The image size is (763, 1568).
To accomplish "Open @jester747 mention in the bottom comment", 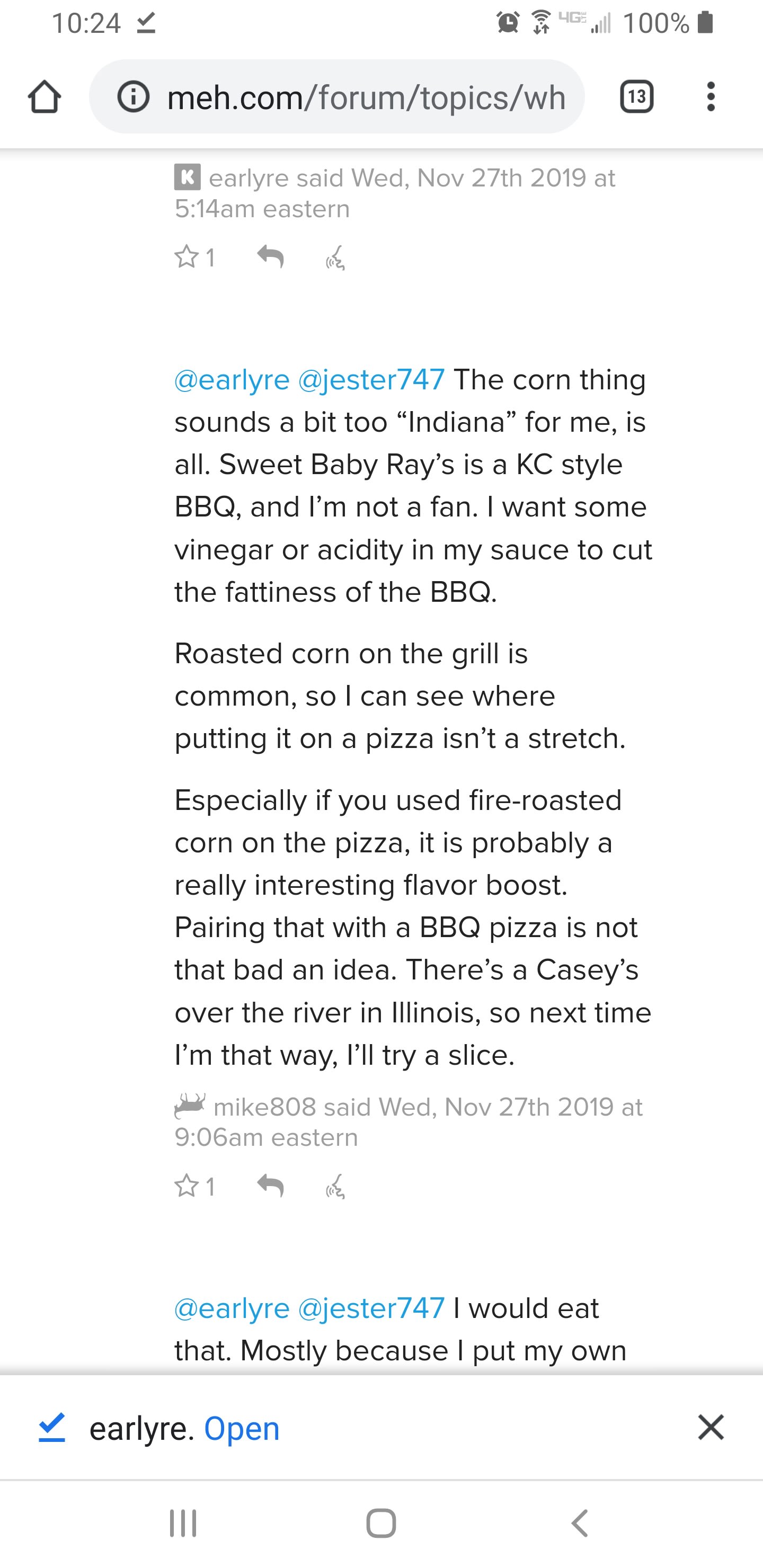I will pyautogui.click(x=371, y=1308).
